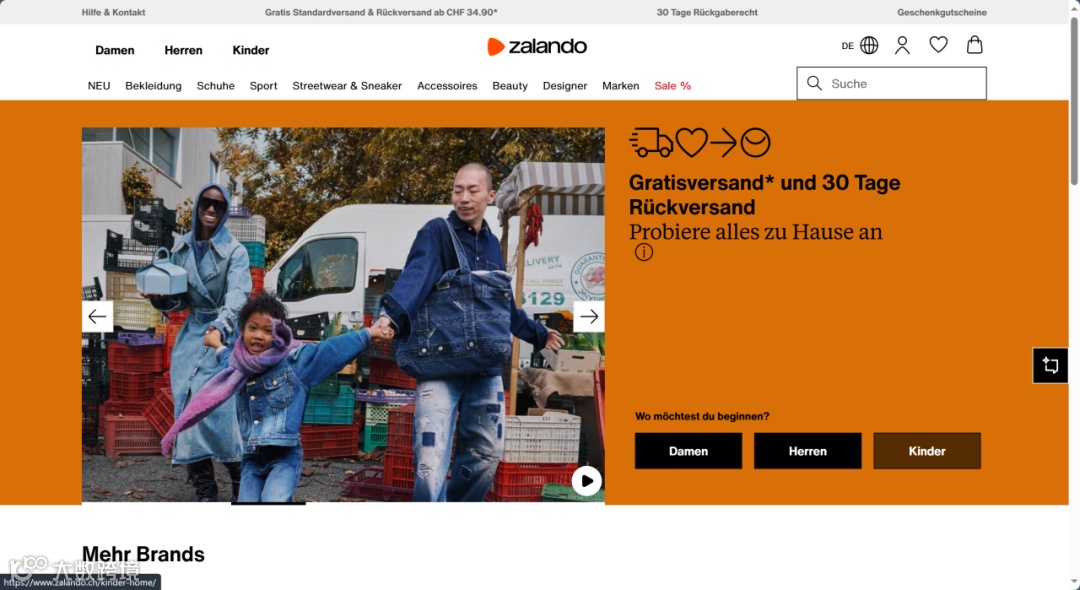
Task: Focus the Suche search field
Action: point(891,83)
